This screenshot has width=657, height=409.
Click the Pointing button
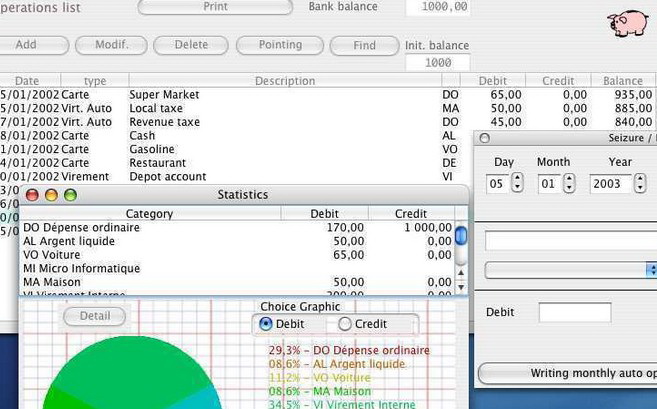[x=280, y=45]
